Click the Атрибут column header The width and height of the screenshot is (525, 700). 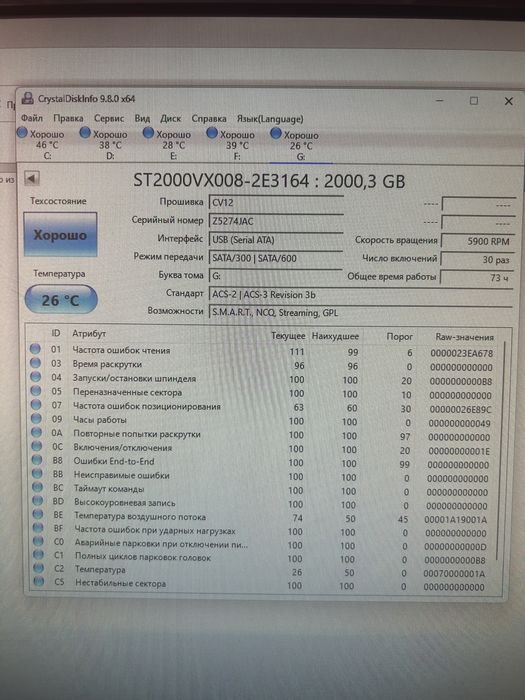[x=89, y=333]
